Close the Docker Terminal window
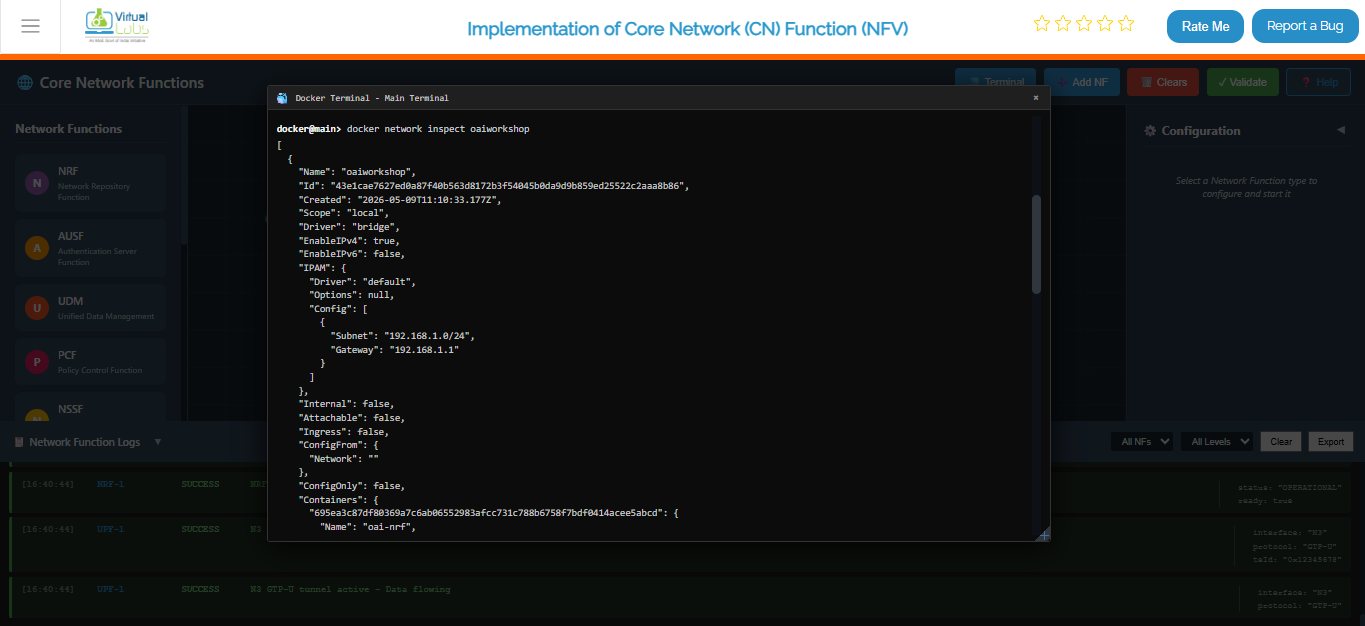 pos(1035,98)
